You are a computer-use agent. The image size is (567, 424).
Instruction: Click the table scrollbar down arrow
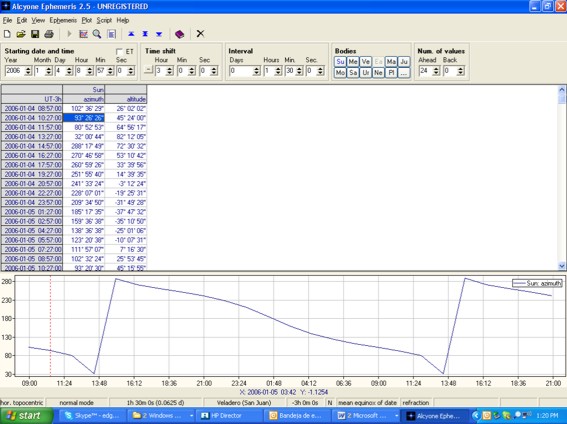(x=562, y=266)
